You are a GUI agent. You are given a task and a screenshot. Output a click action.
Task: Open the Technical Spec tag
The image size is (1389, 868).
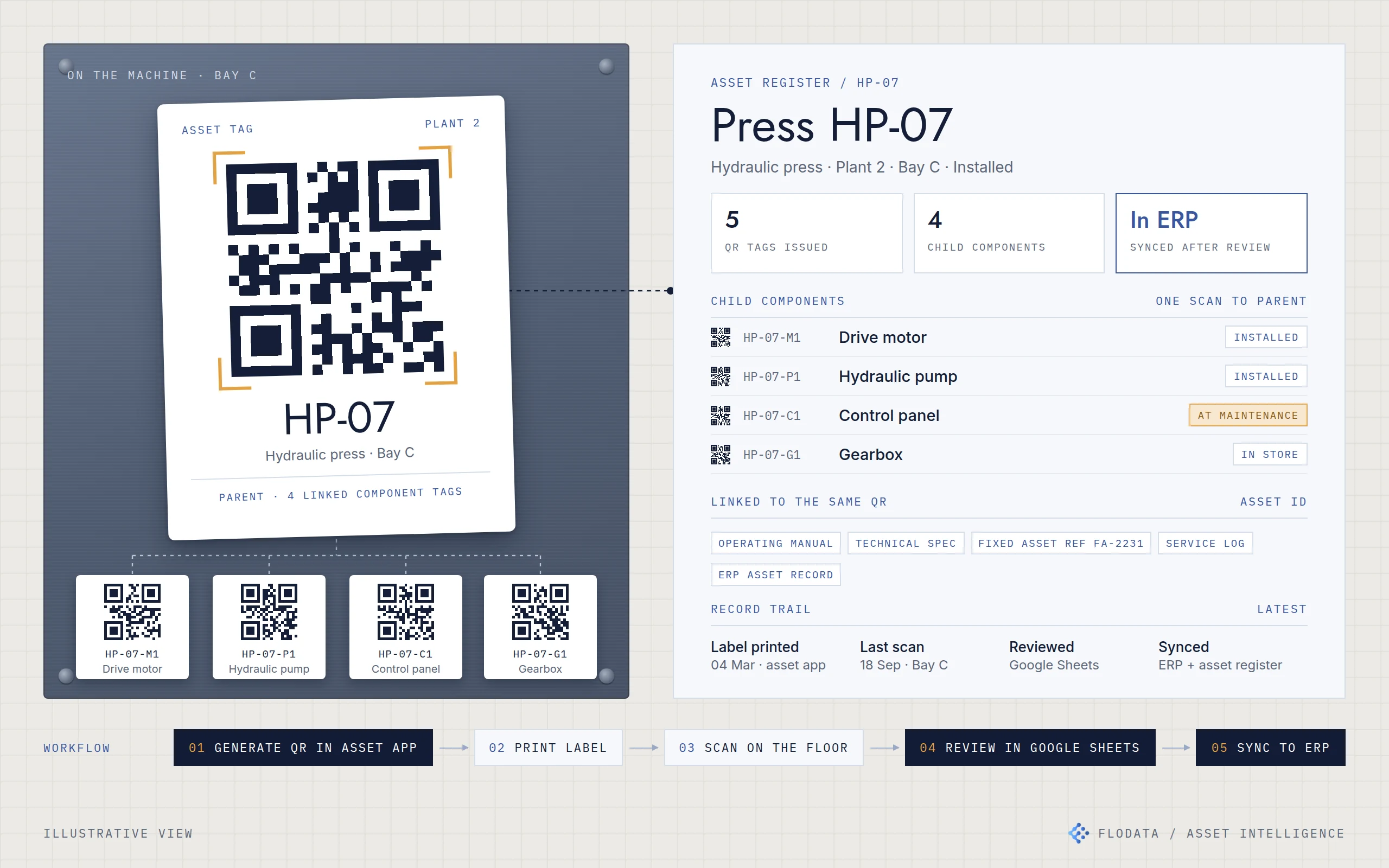click(x=906, y=543)
